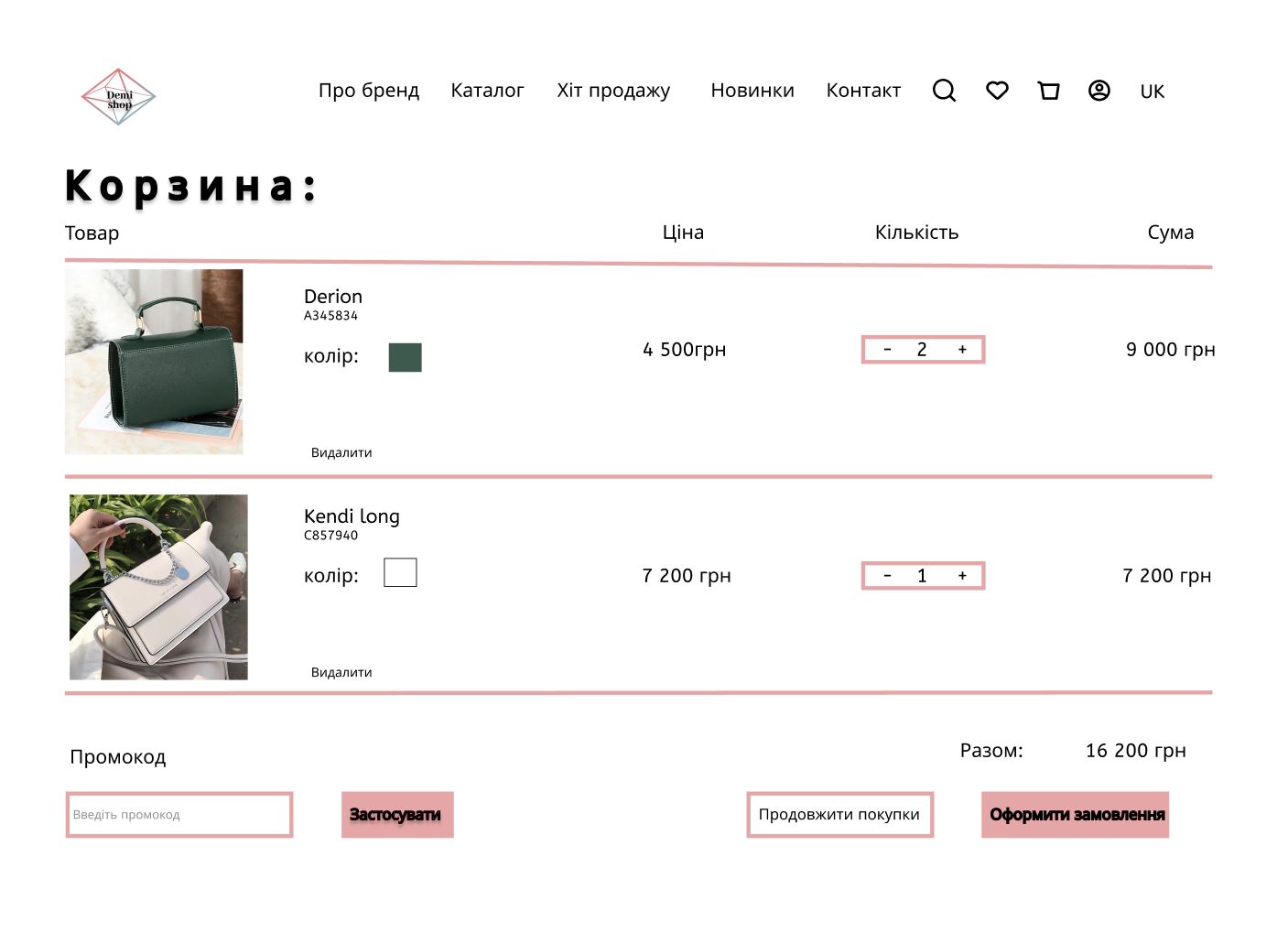Click the Derion quantity value 2
The width and height of the screenshot is (1288, 944).
pos(922,350)
